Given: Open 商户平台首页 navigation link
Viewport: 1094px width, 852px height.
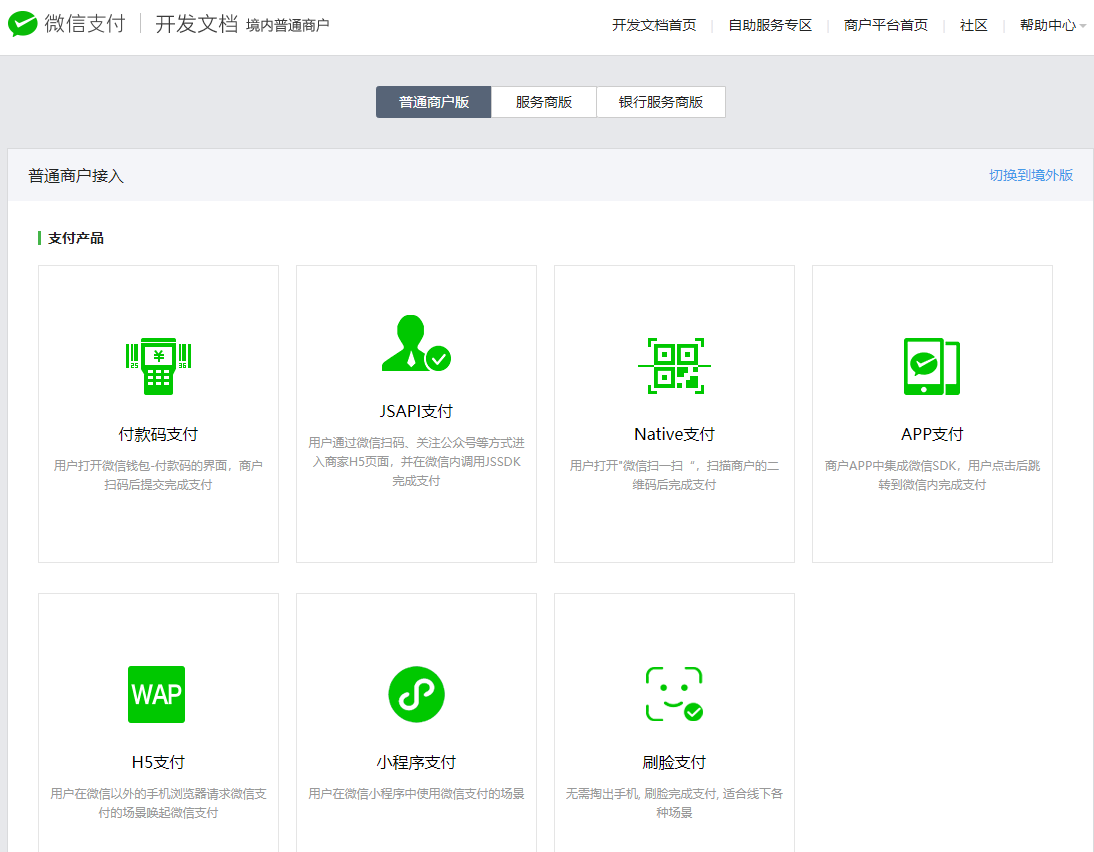Looking at the screenshot, I should [885, 25].
